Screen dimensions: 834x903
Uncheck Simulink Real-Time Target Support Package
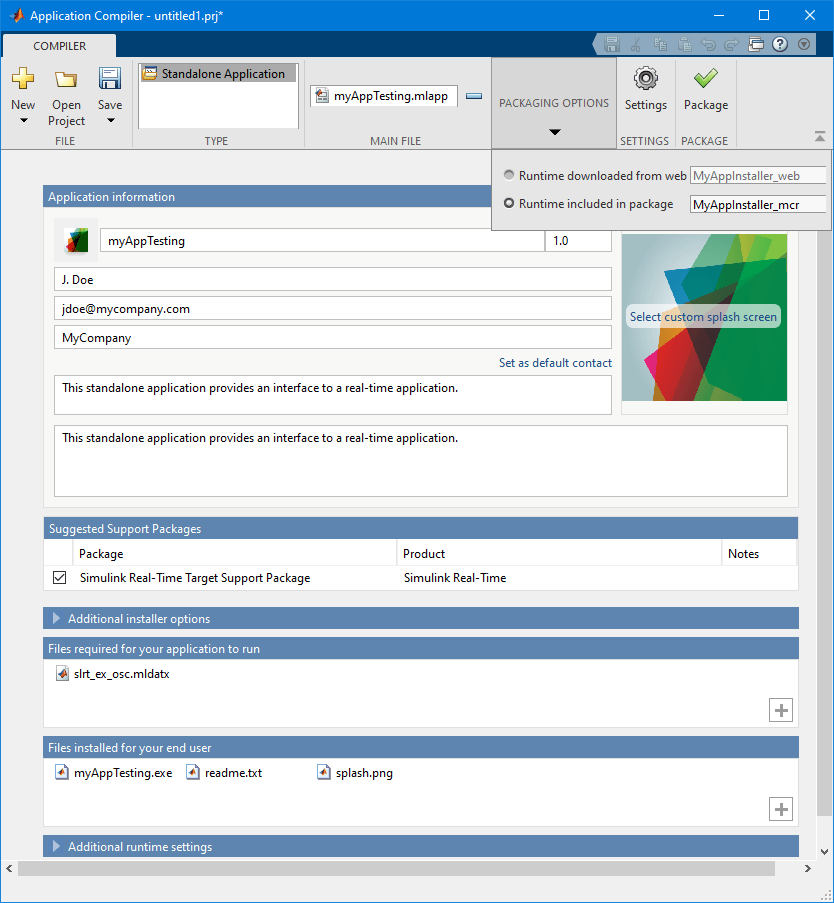pyautogui.click(x=59, y=577)
